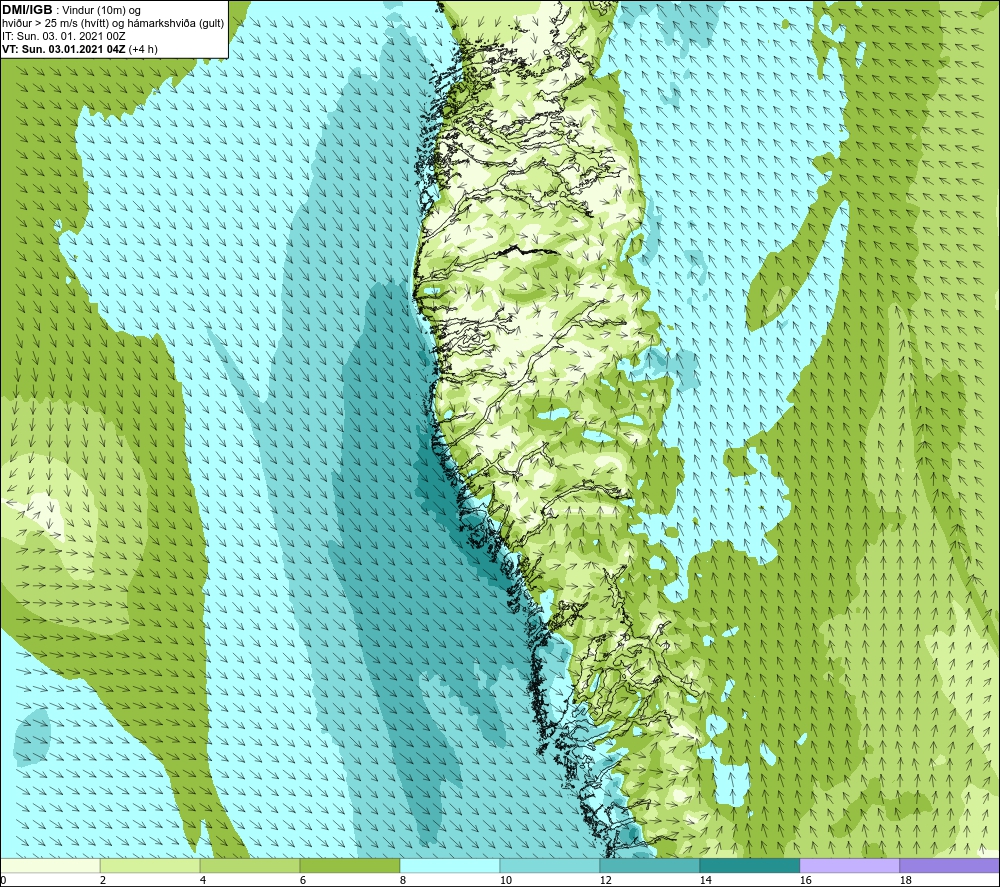Screen dimensions: 1000x887
Task: Click the 6–8 m/s olive green legend swatch
Action: [x=349, y=865]
